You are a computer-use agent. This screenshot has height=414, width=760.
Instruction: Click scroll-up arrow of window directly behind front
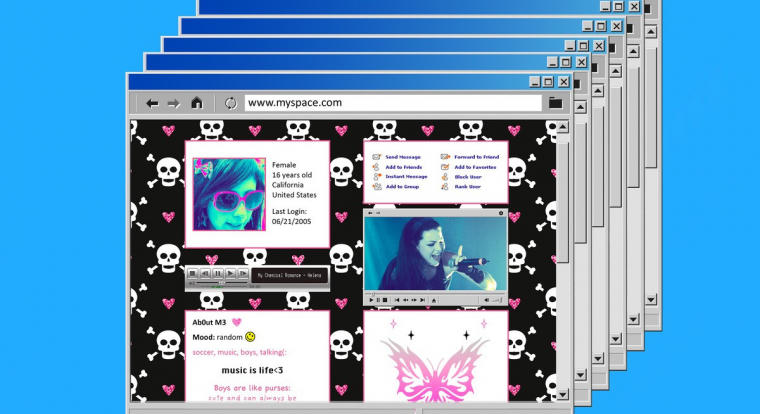580,107
